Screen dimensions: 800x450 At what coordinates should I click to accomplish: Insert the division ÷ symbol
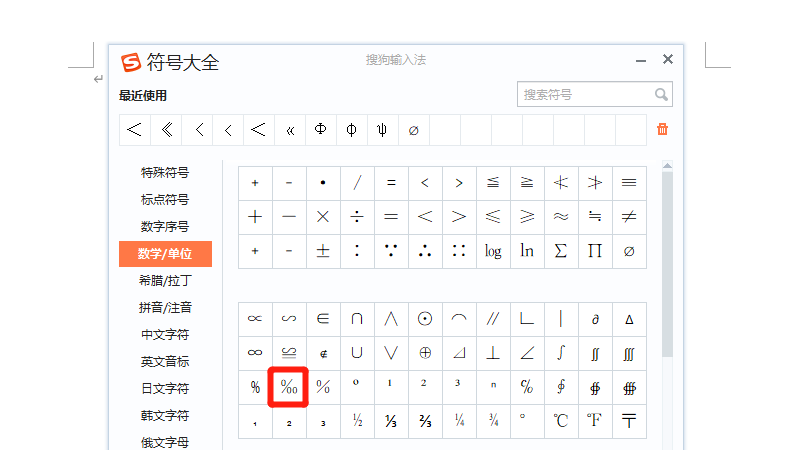point(357,217)
